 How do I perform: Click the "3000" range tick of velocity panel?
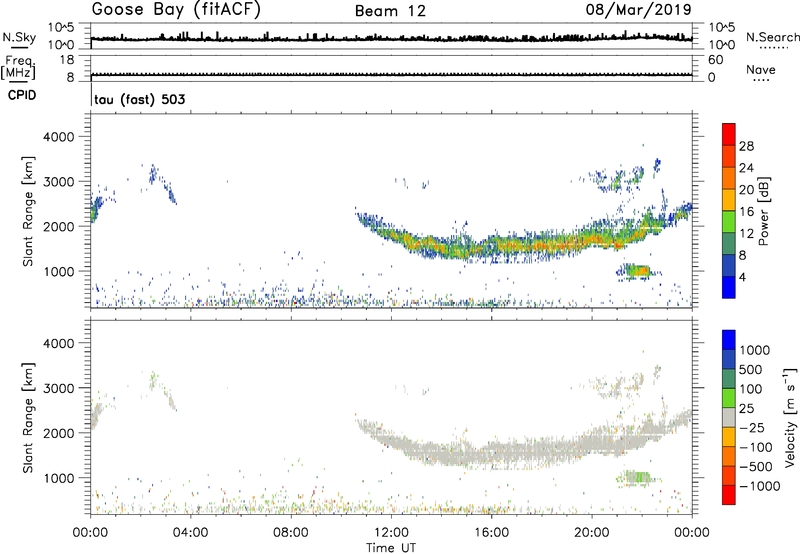[x=59, y=388]
